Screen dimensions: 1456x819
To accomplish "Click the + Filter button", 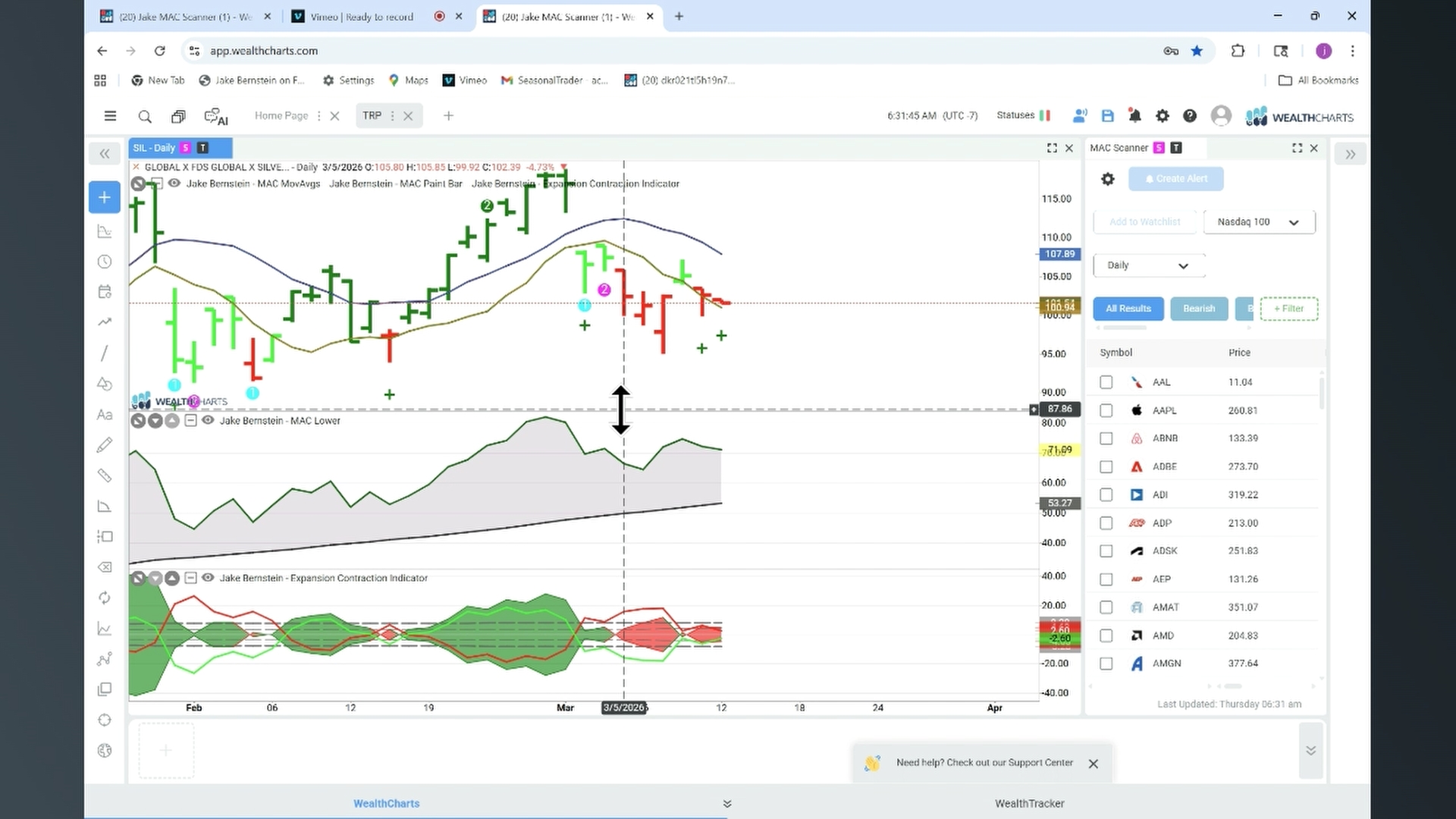I will (x=1289, y=309).
